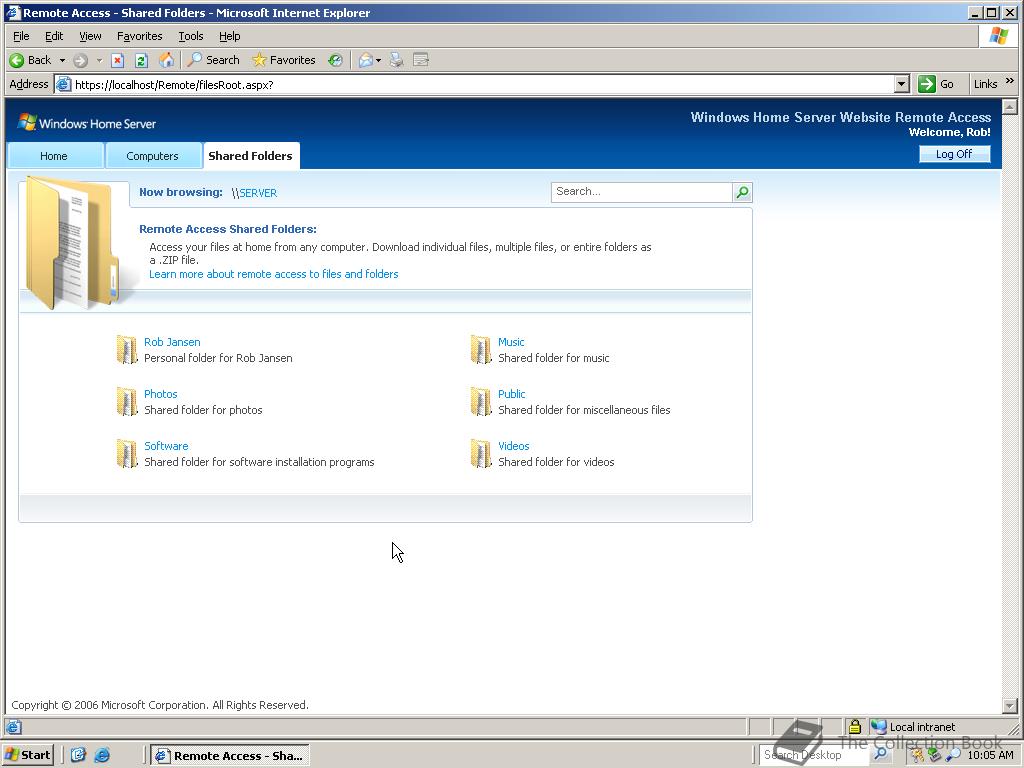Open the Back button history dropdown arrow
Viewport: 1024px width, 768px height.
pos(62,61)
